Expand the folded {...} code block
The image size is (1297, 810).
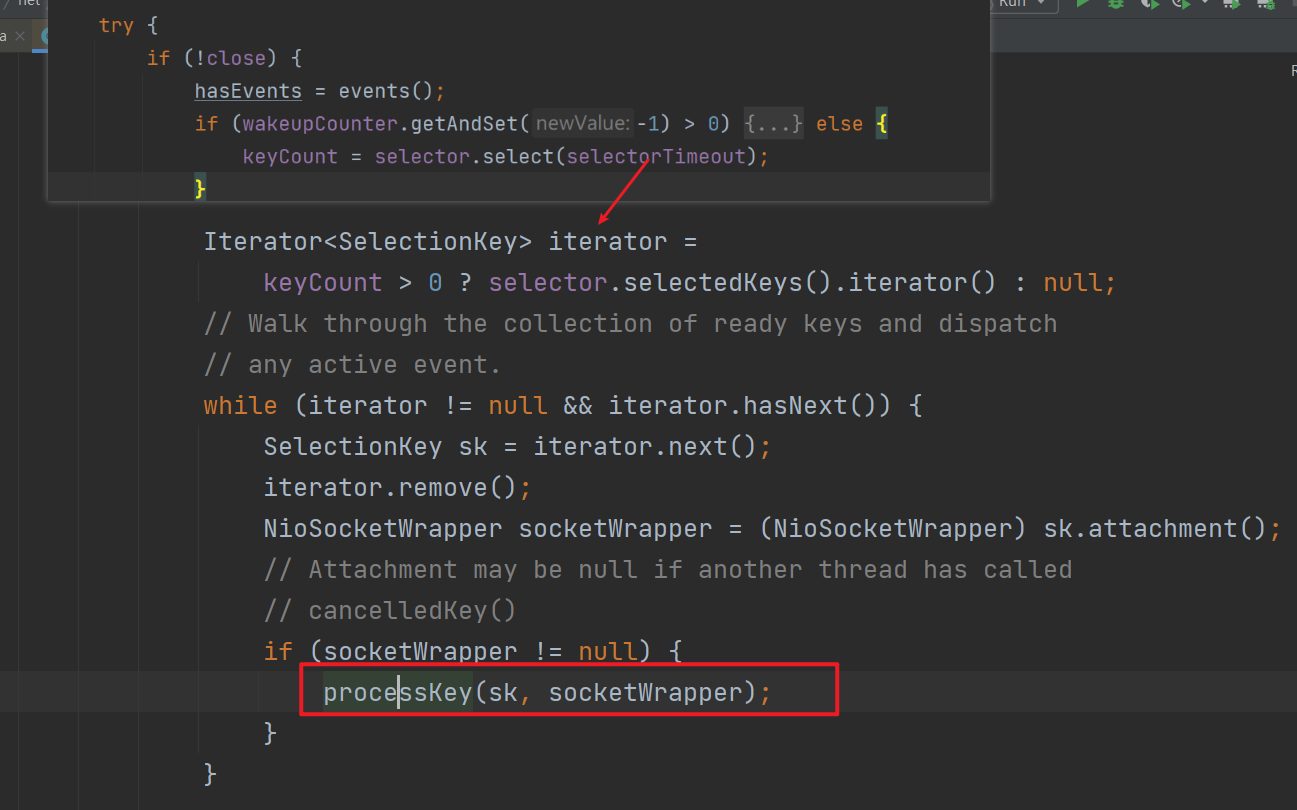click(774, 124)
